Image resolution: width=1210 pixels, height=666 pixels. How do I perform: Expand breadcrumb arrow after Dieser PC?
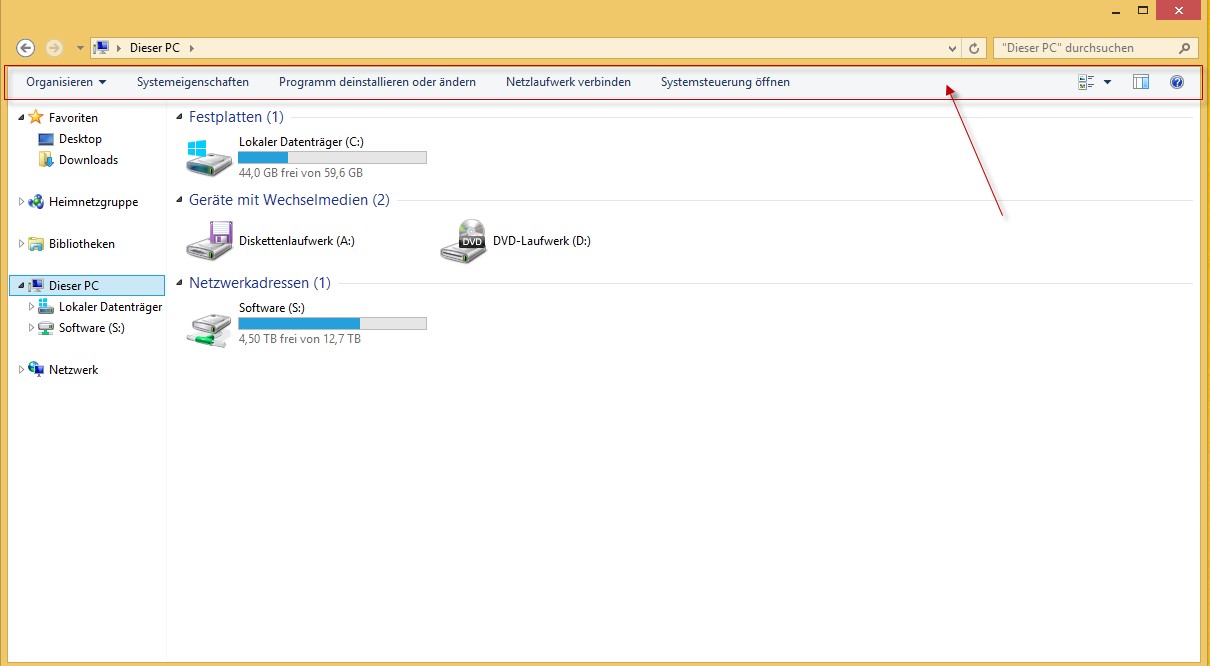pos(191,48)
